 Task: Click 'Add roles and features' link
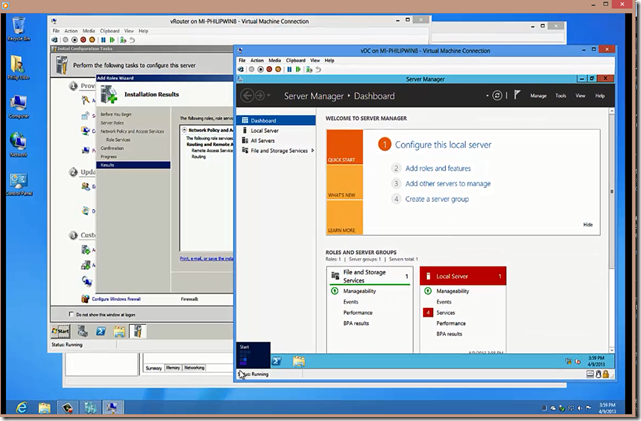coord(438,168)
